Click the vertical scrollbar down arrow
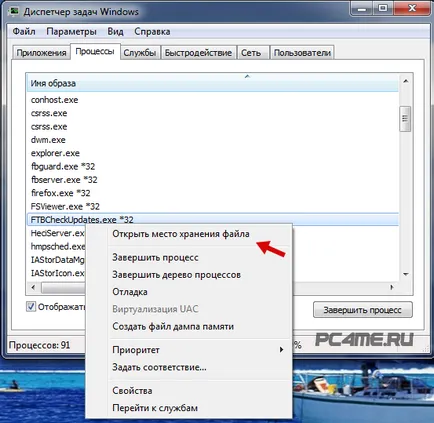This screenshot has width=434, height=423. click(x=406, y=275)
